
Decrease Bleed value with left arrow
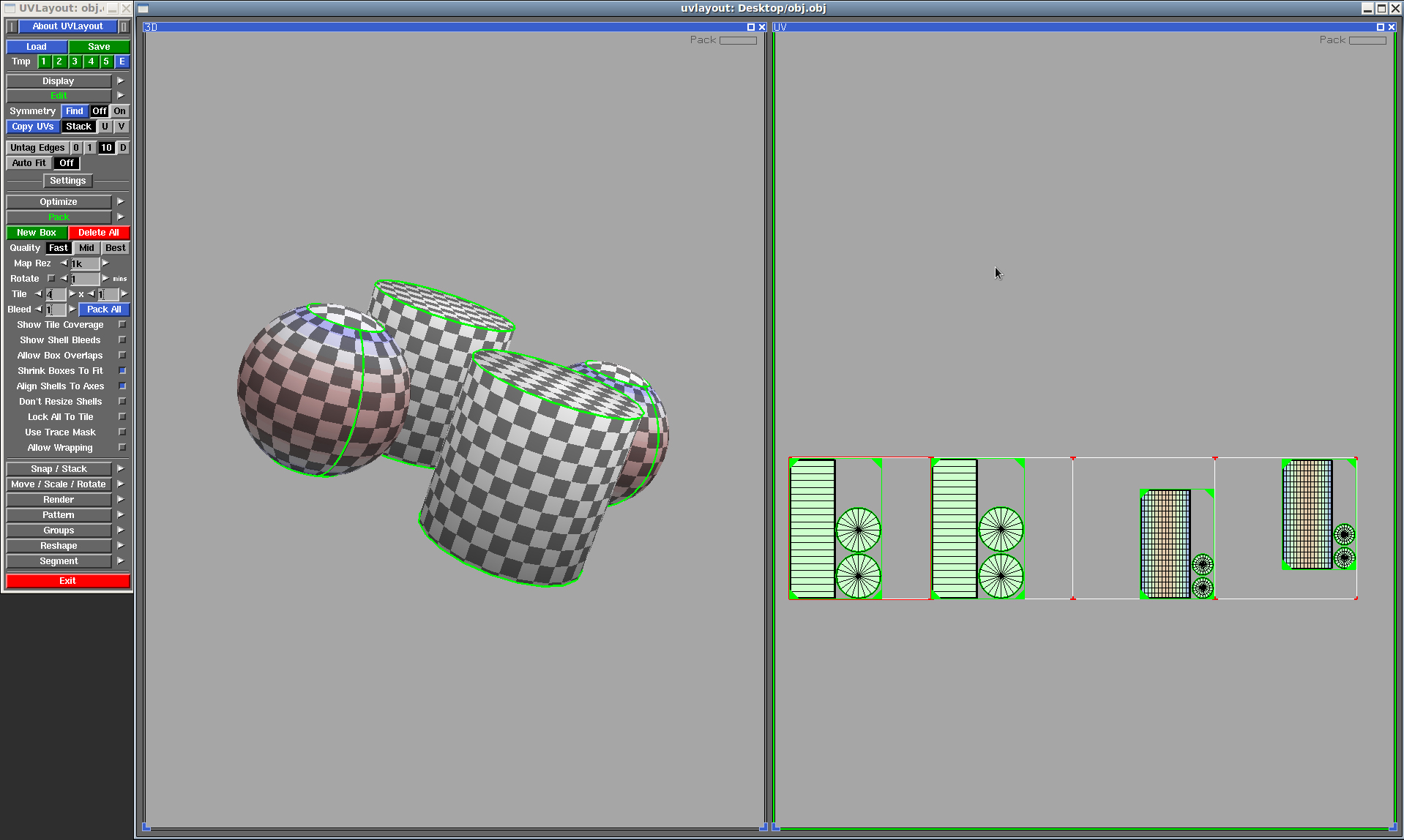tap(38, 310)
